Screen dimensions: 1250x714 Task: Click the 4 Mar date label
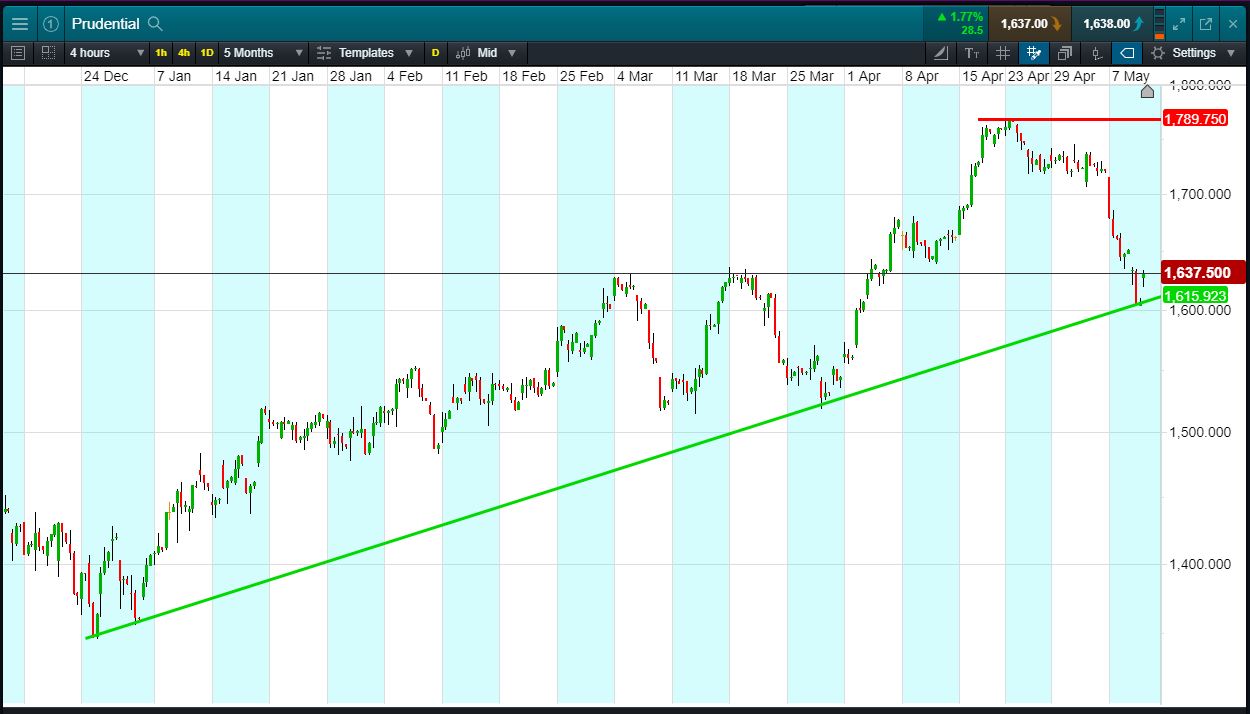click(635, 76)
